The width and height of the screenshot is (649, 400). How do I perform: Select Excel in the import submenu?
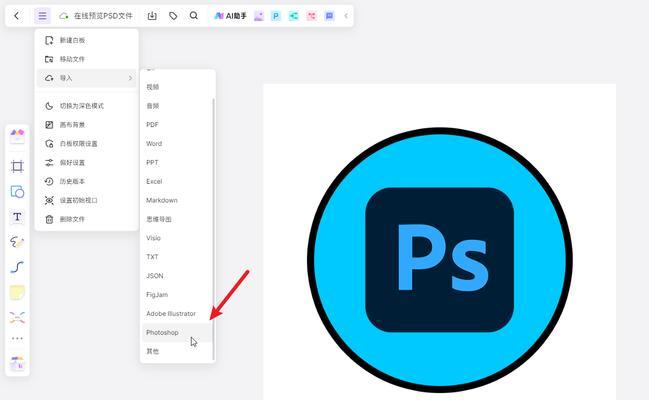click(x=177, y=181)
